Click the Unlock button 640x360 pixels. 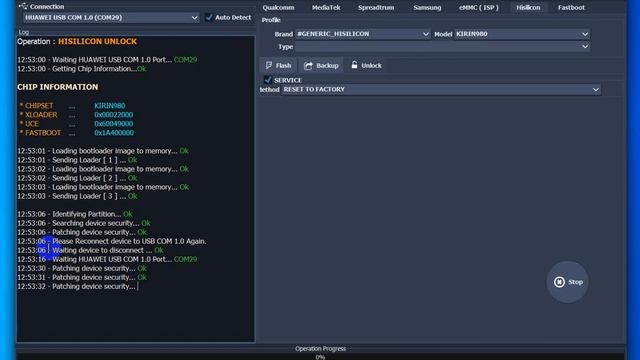point(367,65)
